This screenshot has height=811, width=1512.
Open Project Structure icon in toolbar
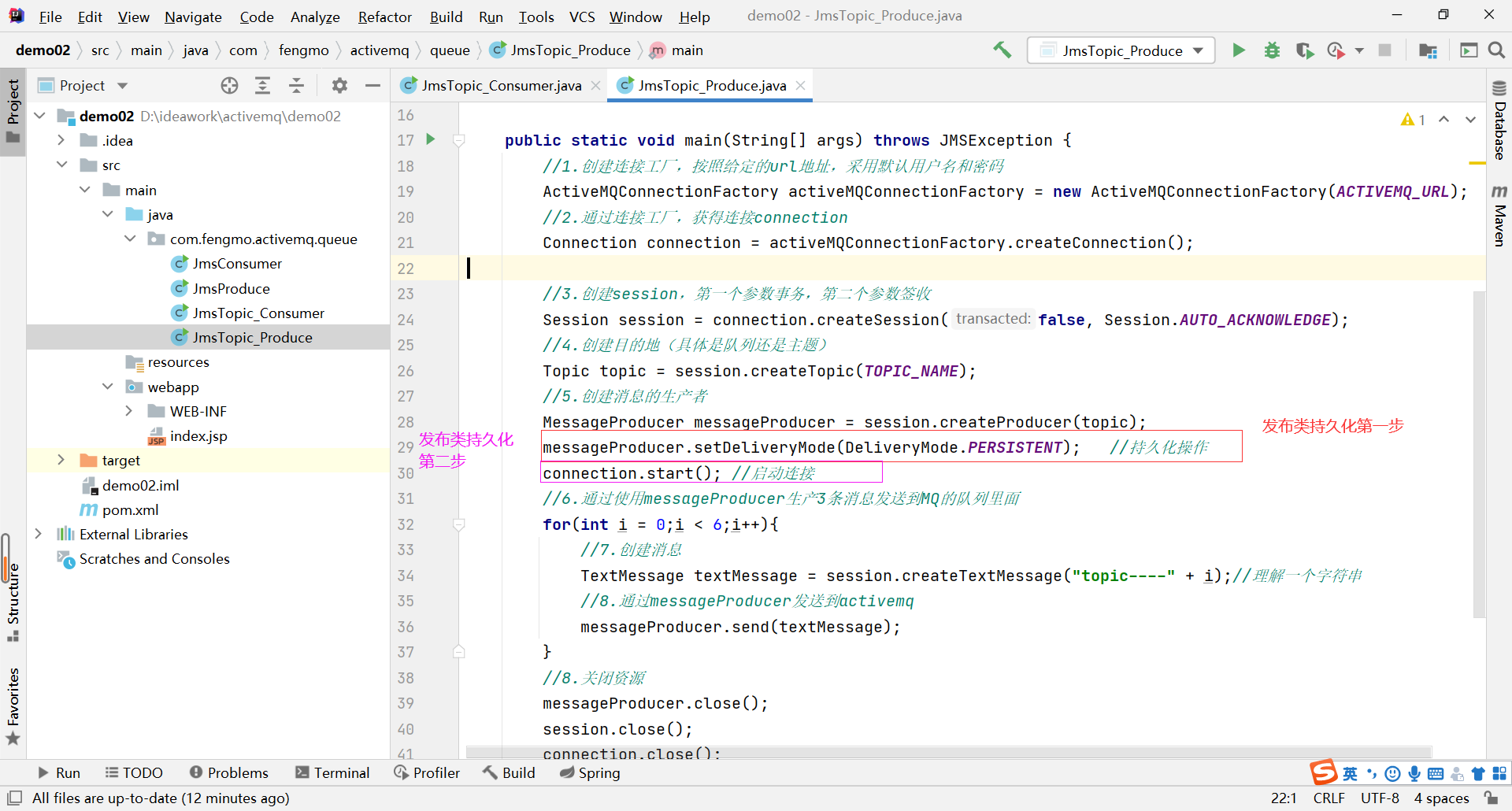(1428, 50)
